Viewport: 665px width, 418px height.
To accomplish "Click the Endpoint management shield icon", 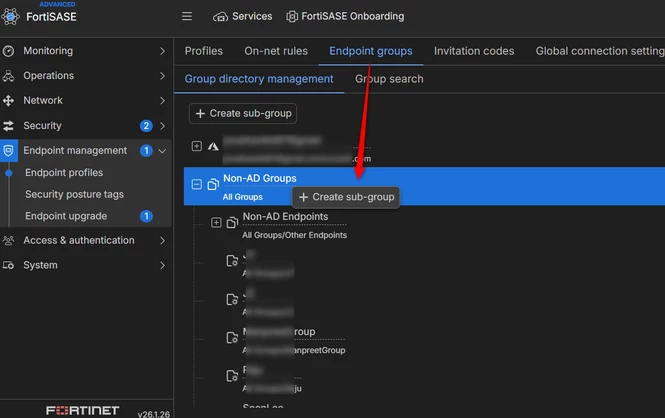I will (x=8, y=150).
